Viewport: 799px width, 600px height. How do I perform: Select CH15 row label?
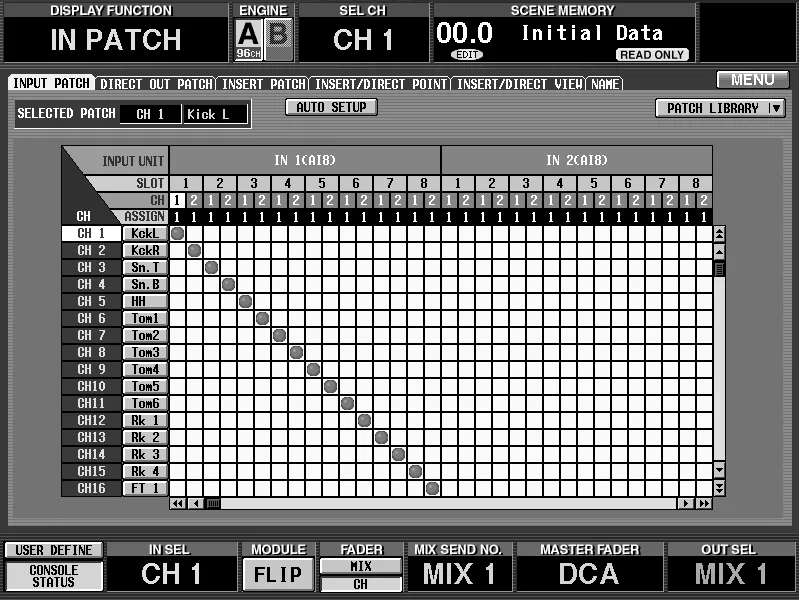click(x=91, y=471)
